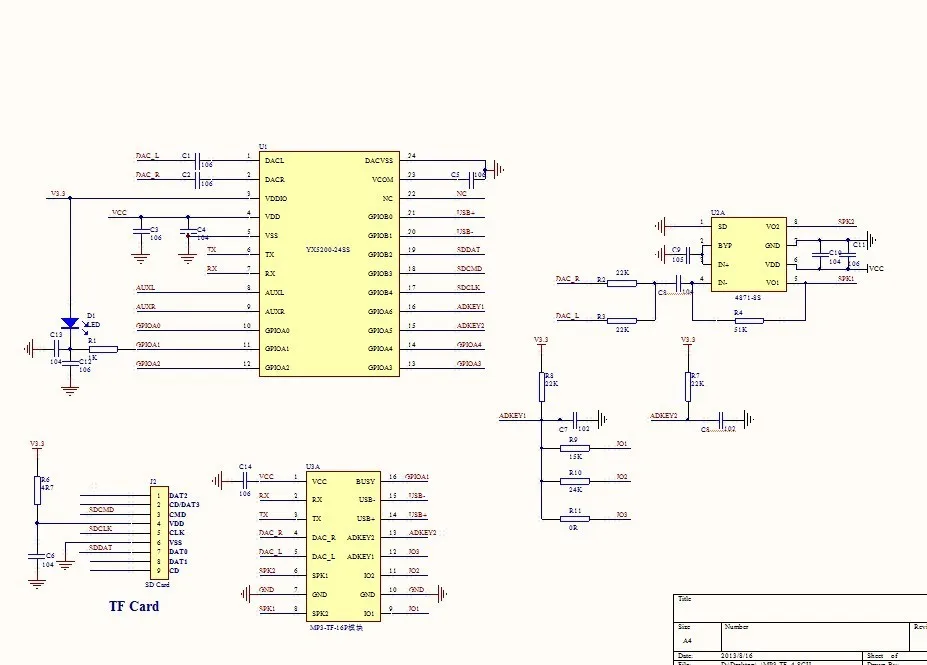Viewport: 927px width, 665px height.
Task: Select the 4871-8S amplifier label
Action: point(748,298)
